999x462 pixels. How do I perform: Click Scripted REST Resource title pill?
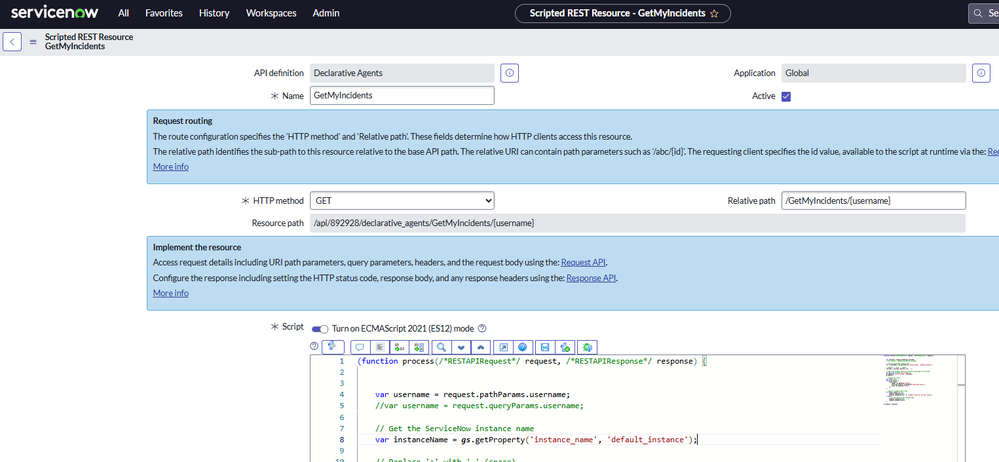[622, 13]
